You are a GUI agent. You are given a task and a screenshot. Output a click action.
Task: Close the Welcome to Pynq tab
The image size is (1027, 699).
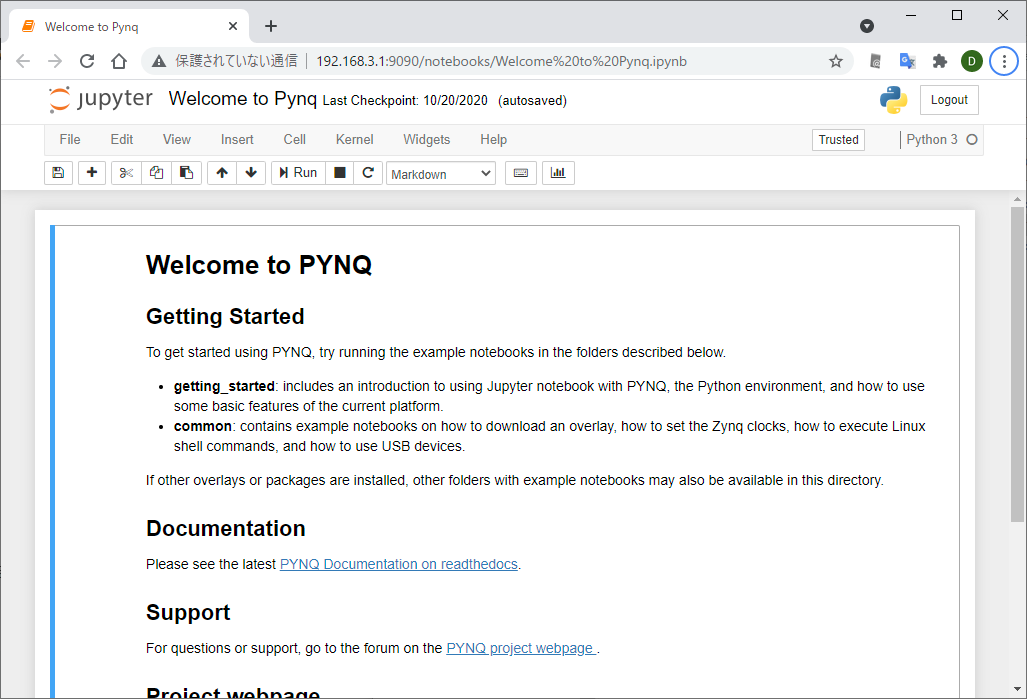coord(233,26)
